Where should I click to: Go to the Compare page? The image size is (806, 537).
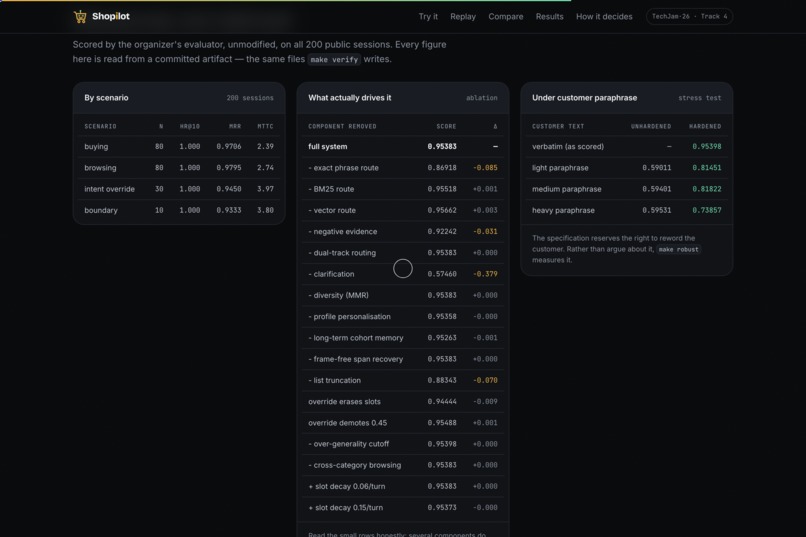[505, 16]
